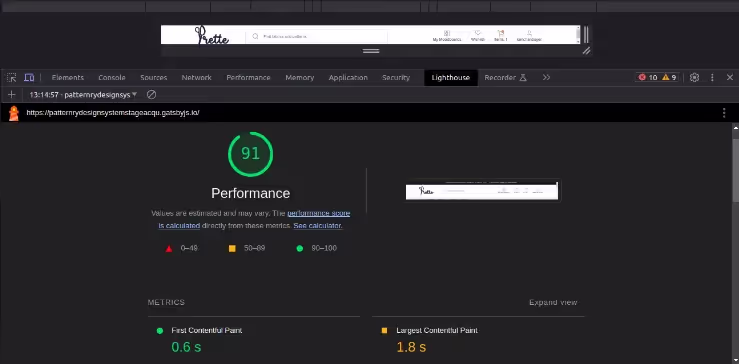Click the Performance category title
This screenshot has width=739, height=364.
pos(250,193)
